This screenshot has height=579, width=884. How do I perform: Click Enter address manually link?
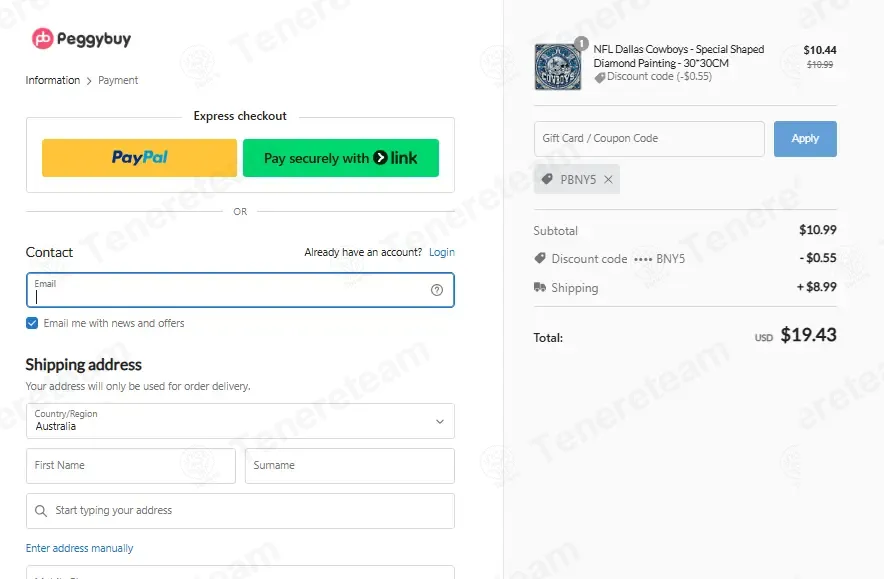click(79, 548)
